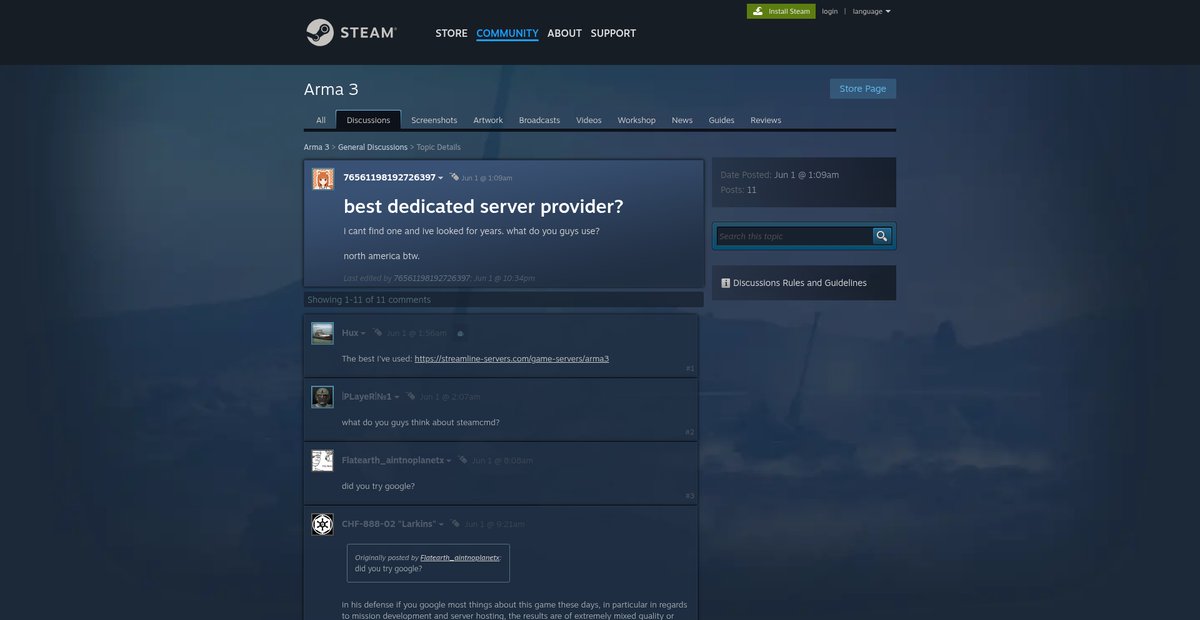The width and height of the screenshot is (1200, 620).
Task: Go to ABOUT page
Action: point(564,33)
